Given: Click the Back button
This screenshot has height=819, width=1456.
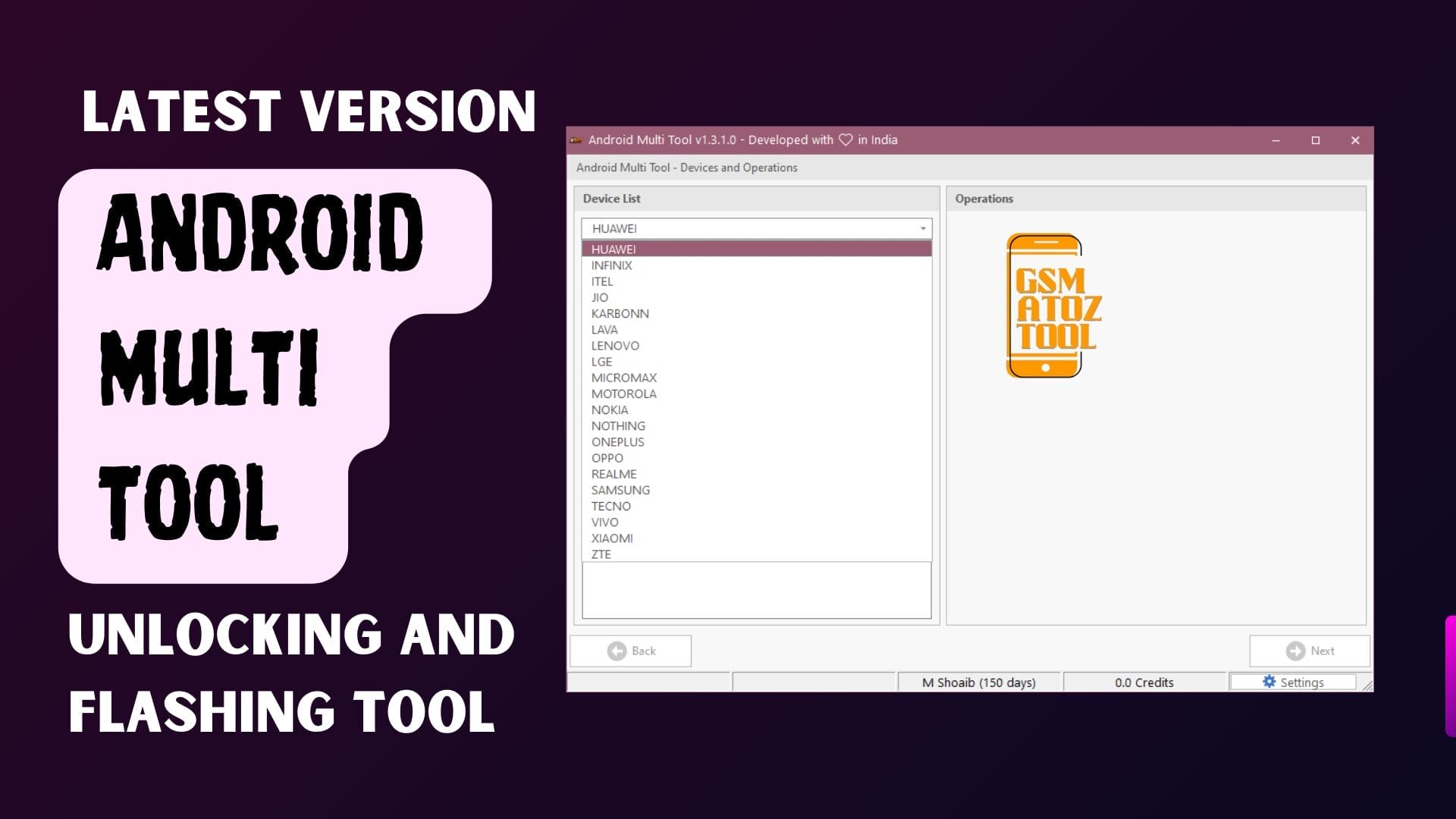Looking at the screenshot, I should [x=630, y=651].
